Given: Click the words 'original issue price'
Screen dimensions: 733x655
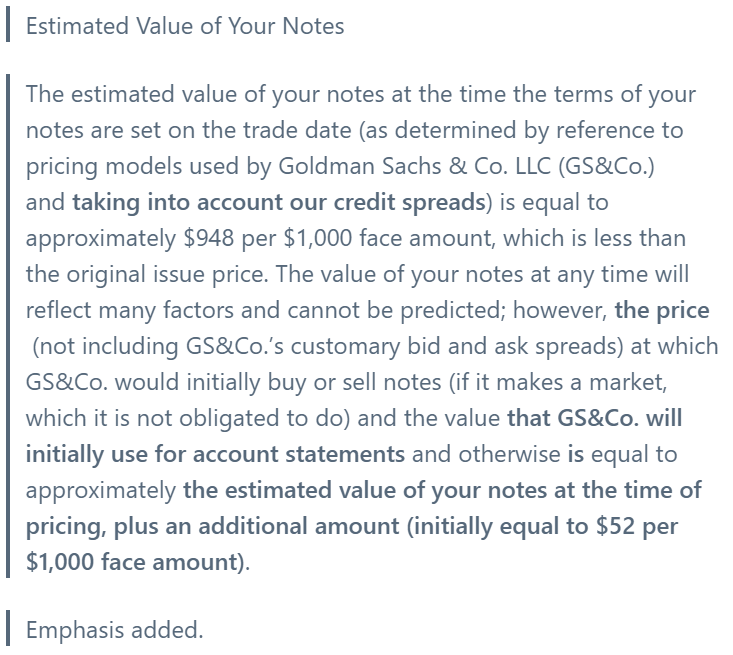Looking at the screenshot, I should (x=164, y=274).
